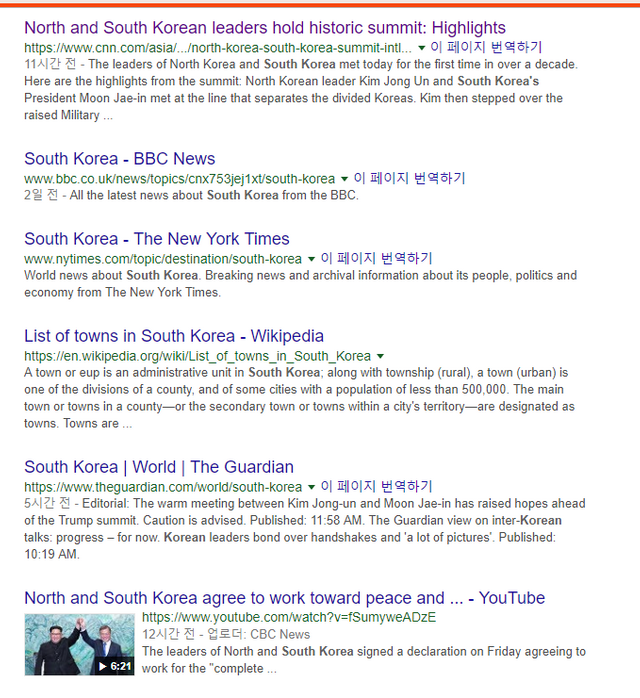Open YouTube result 'North and South Korea agree to work toward peace'
Screen dimensions: 640x698
tap(284, 598)
